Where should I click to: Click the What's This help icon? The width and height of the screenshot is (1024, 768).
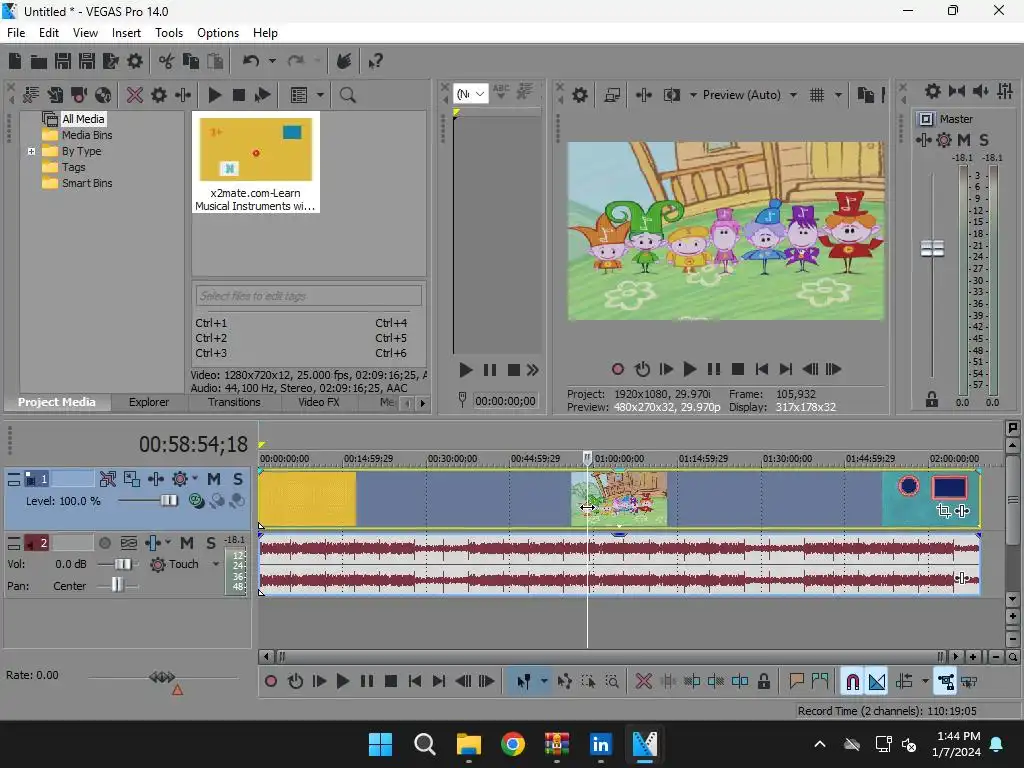point(376,61)
